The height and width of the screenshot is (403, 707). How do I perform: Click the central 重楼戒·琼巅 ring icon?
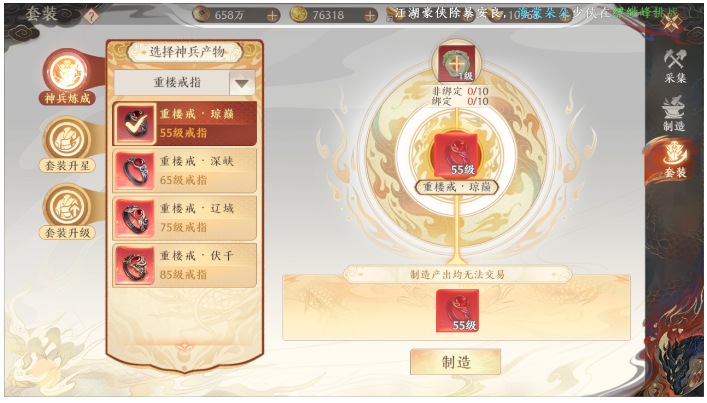point(456,156)
